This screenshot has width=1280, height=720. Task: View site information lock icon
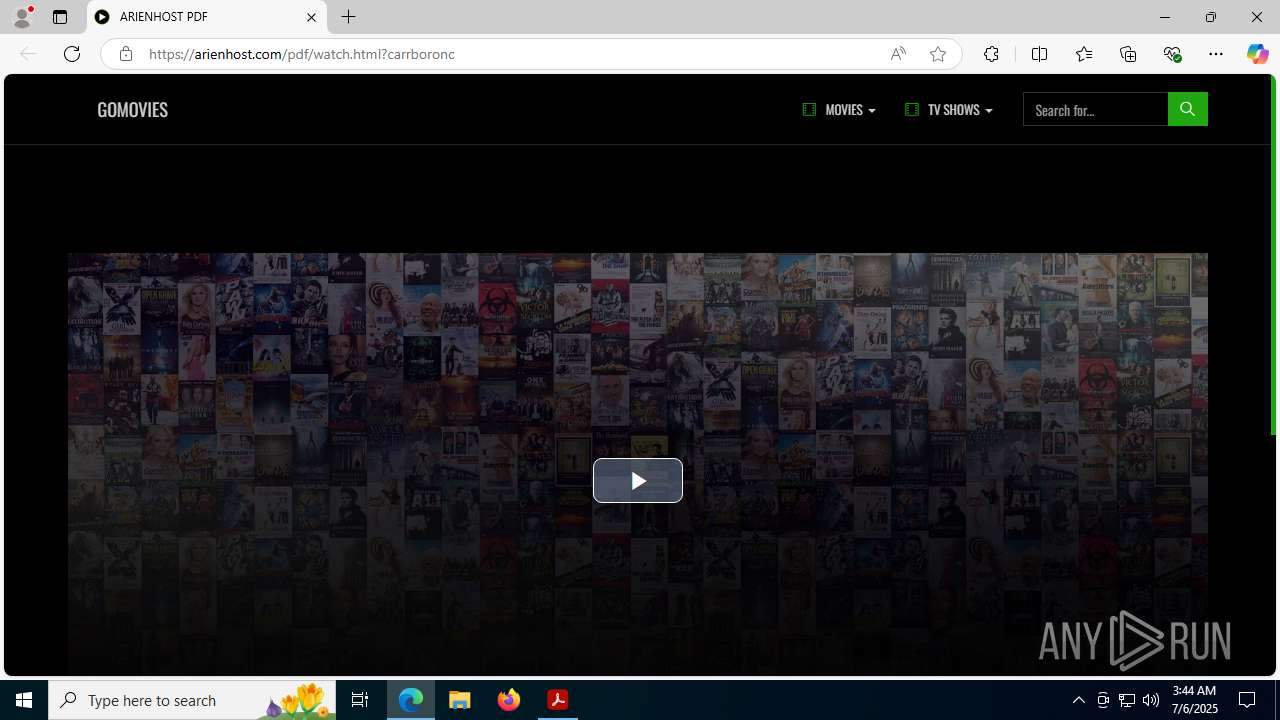125,54
